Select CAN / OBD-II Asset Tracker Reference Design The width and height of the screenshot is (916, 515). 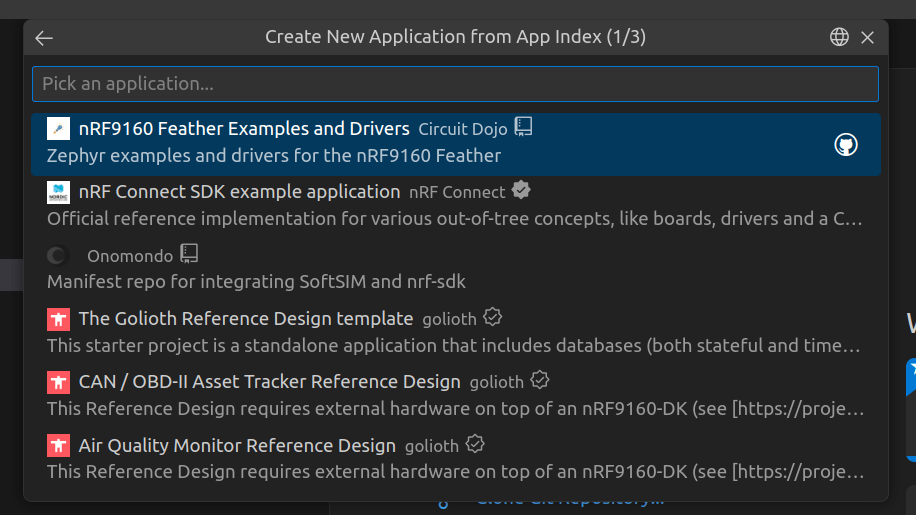456,396
